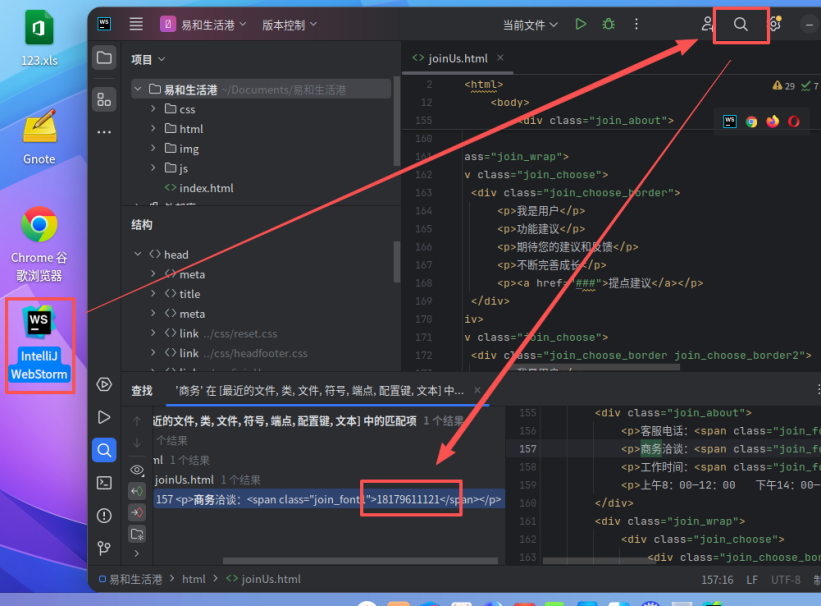Open more run actions menu
This screenshot has height=606, width=821.
pos(636,24)
